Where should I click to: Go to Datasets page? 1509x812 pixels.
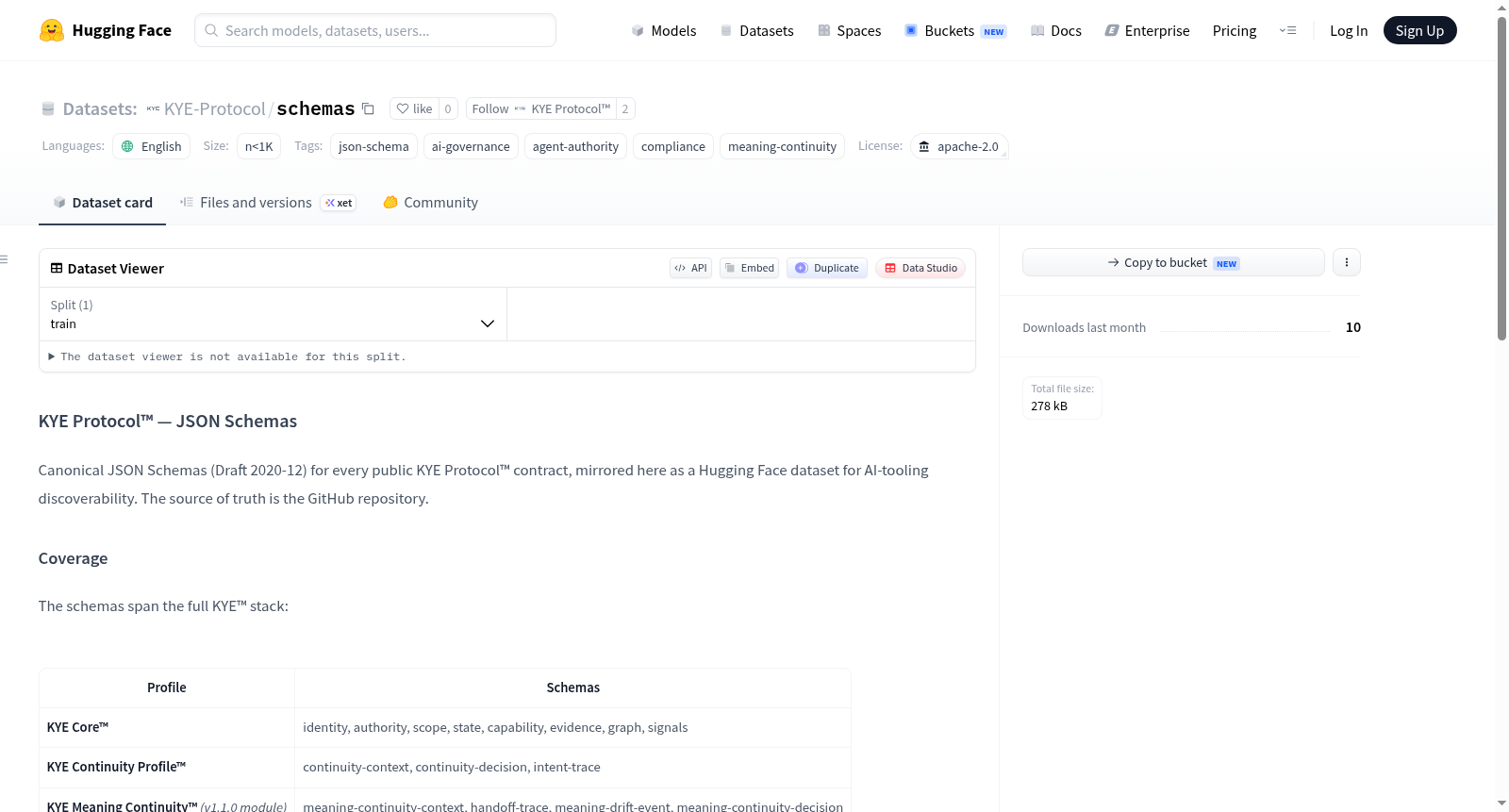(756, 30)
